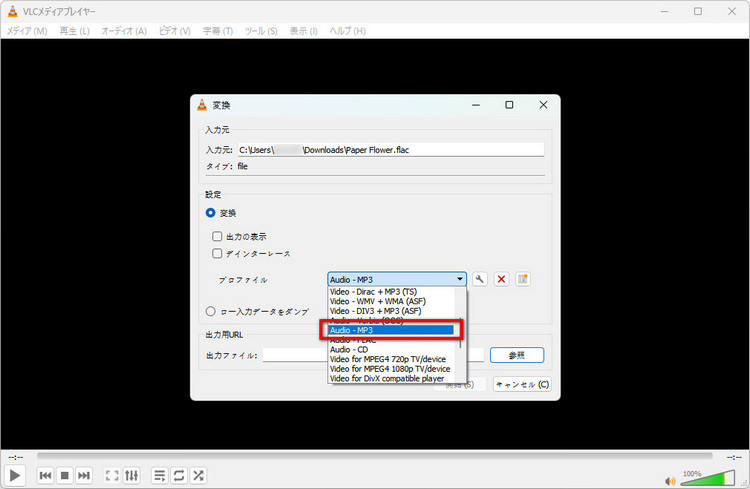Adjust the volume slider at 100%
750x489 pixels.
pyautogui.click(x=707, y=478)
